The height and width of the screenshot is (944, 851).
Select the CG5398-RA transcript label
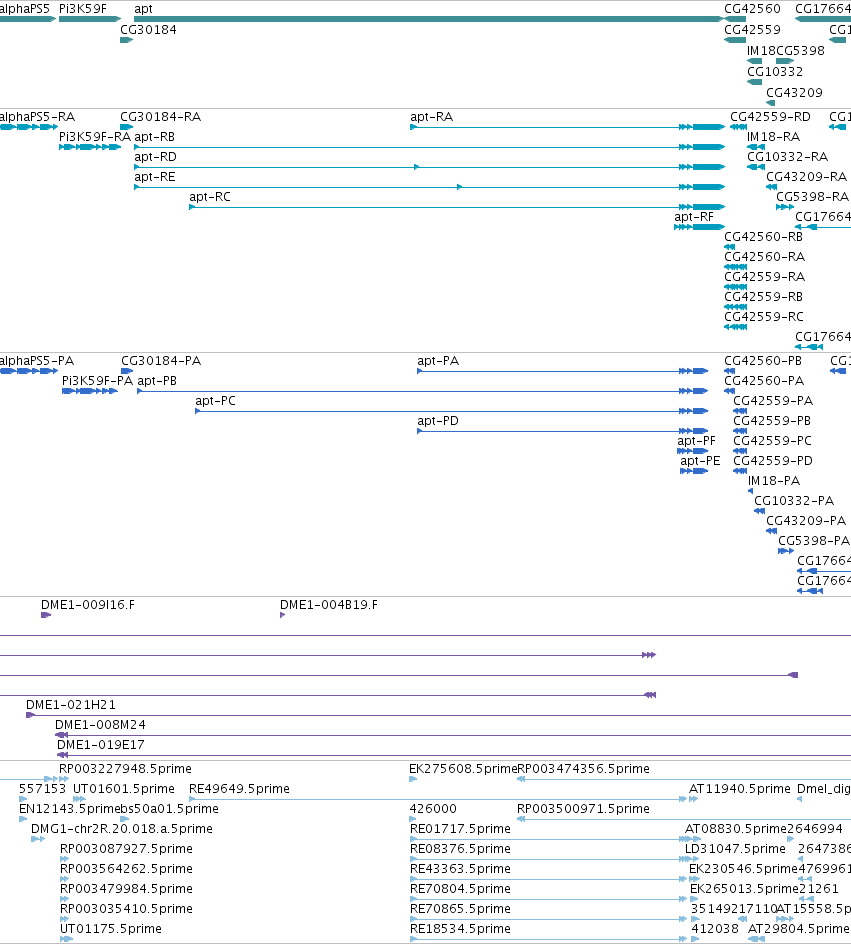[x=812, y=197]
